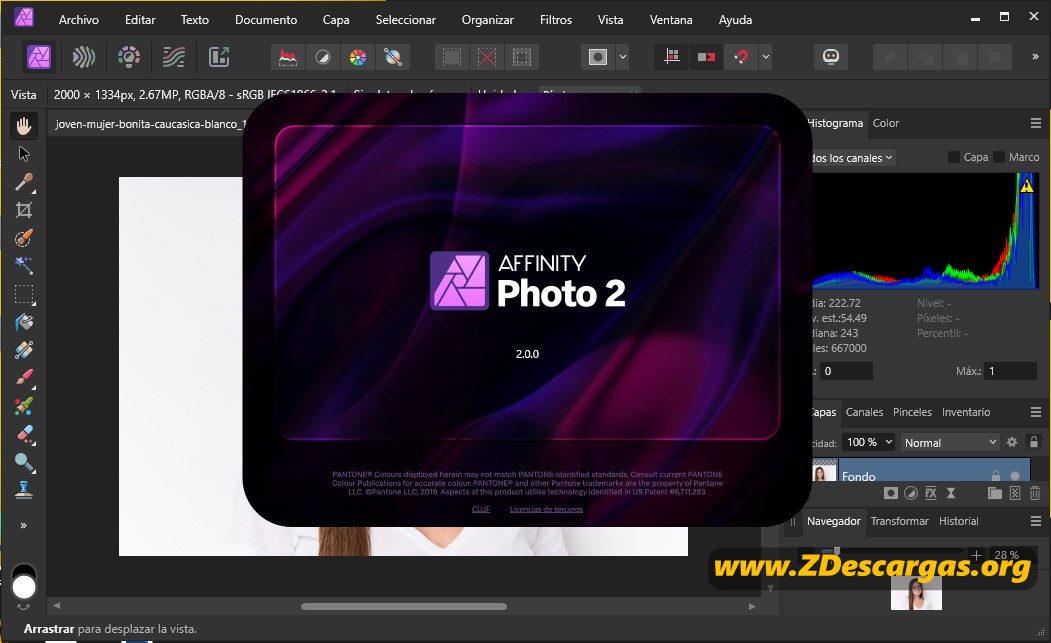Select the Clone stamp tool
The image size is (1051, 643).
coord(24,490)
